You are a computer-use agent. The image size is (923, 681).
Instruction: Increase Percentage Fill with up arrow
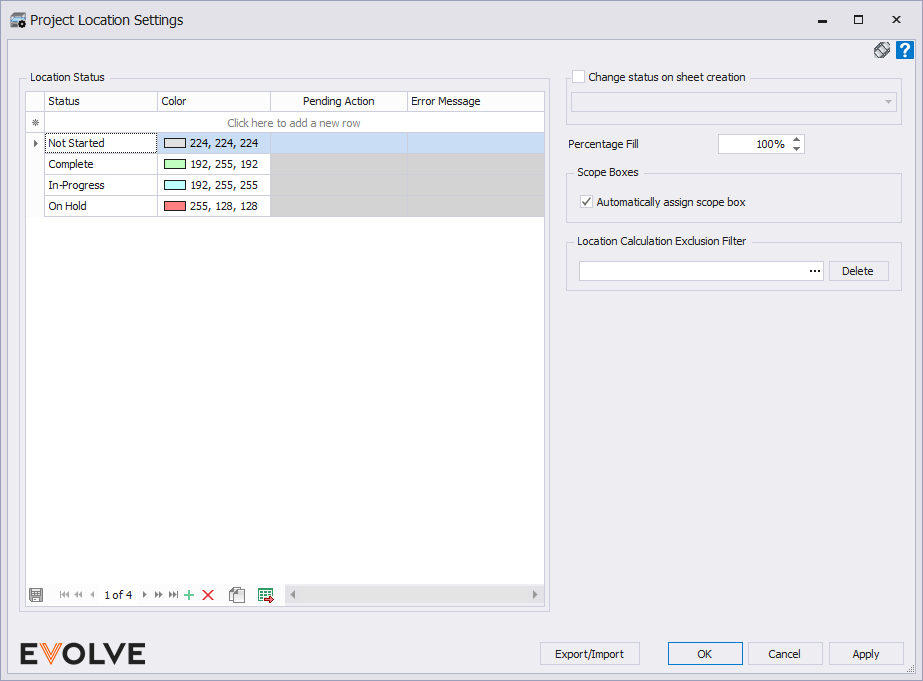point(796,139)
